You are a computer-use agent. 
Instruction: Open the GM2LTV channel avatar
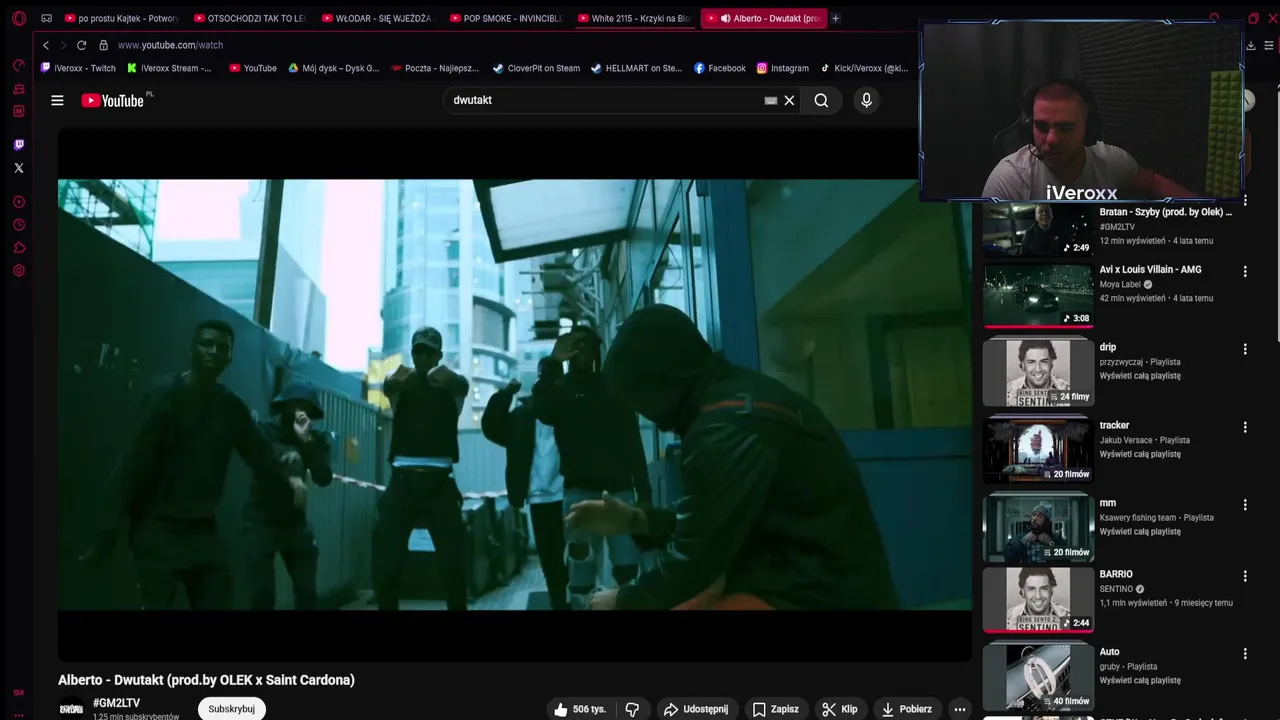[71, 709]
